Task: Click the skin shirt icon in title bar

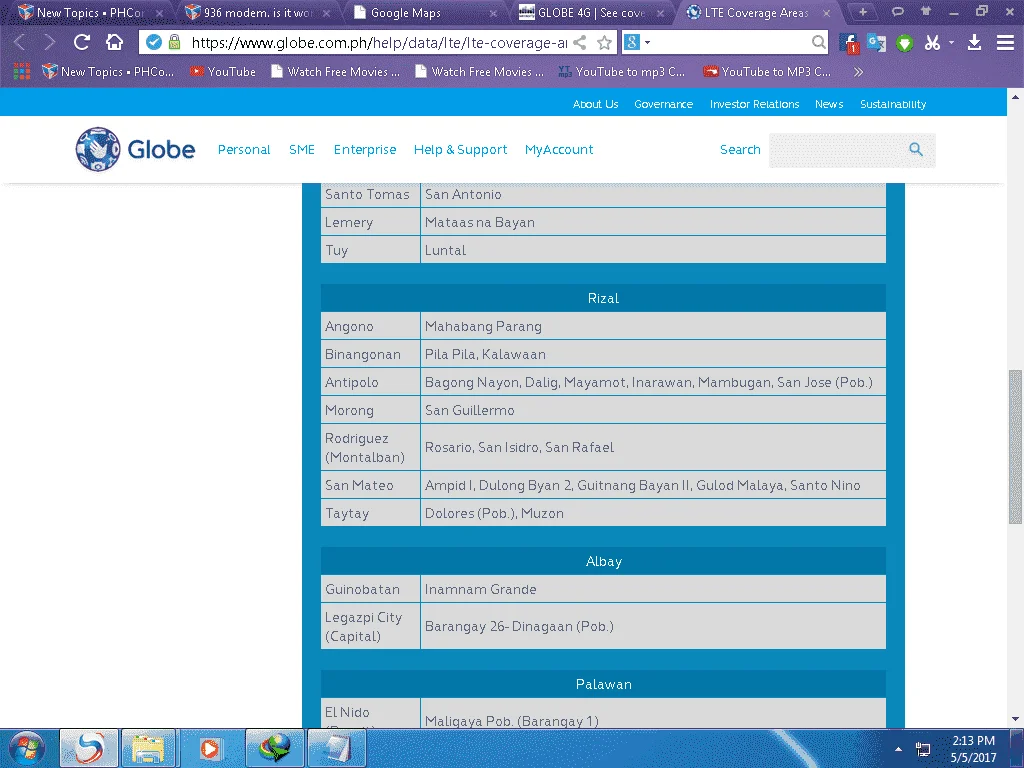Action: 925,11
